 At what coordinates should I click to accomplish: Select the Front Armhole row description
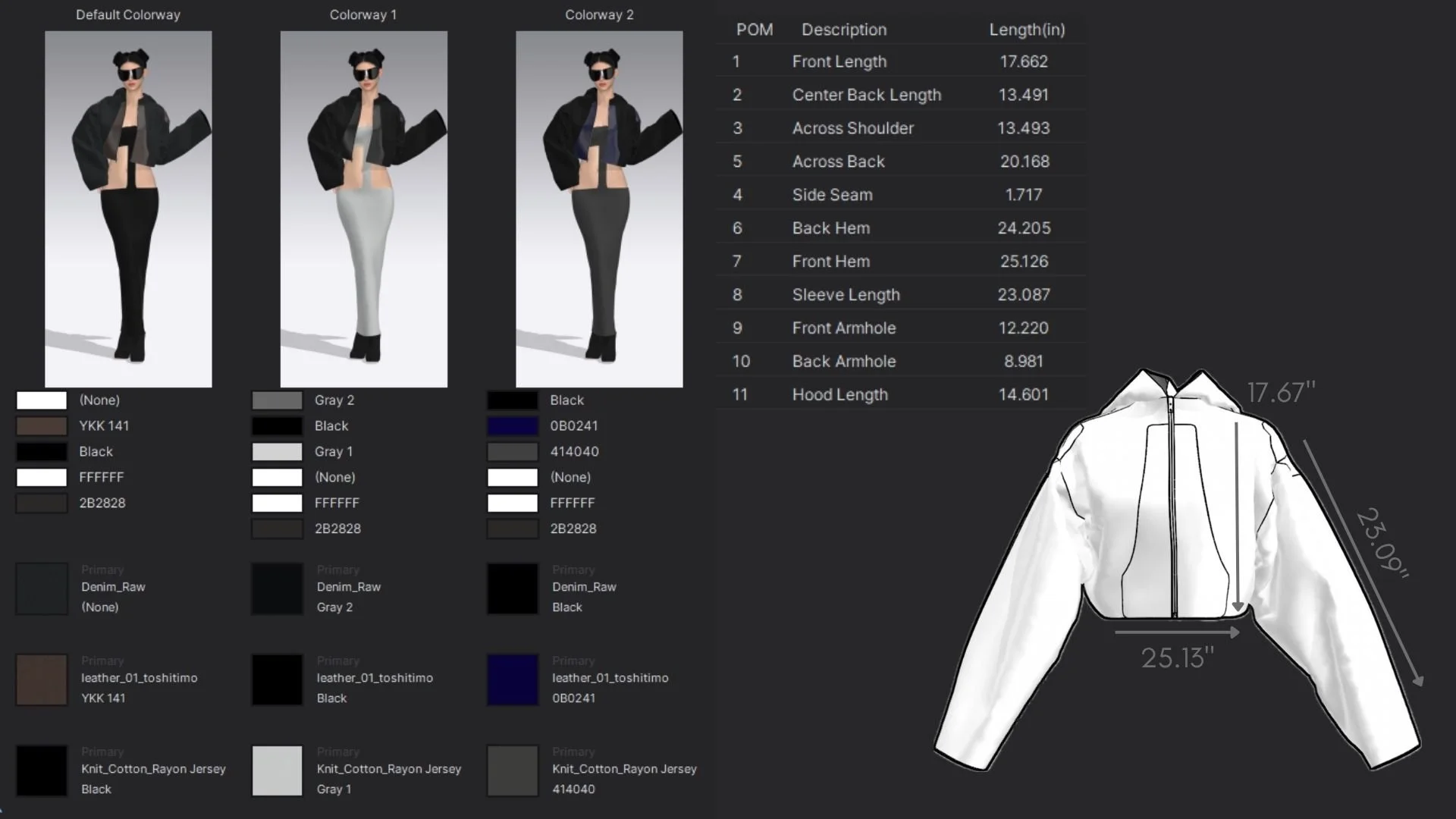coord(844,328)
